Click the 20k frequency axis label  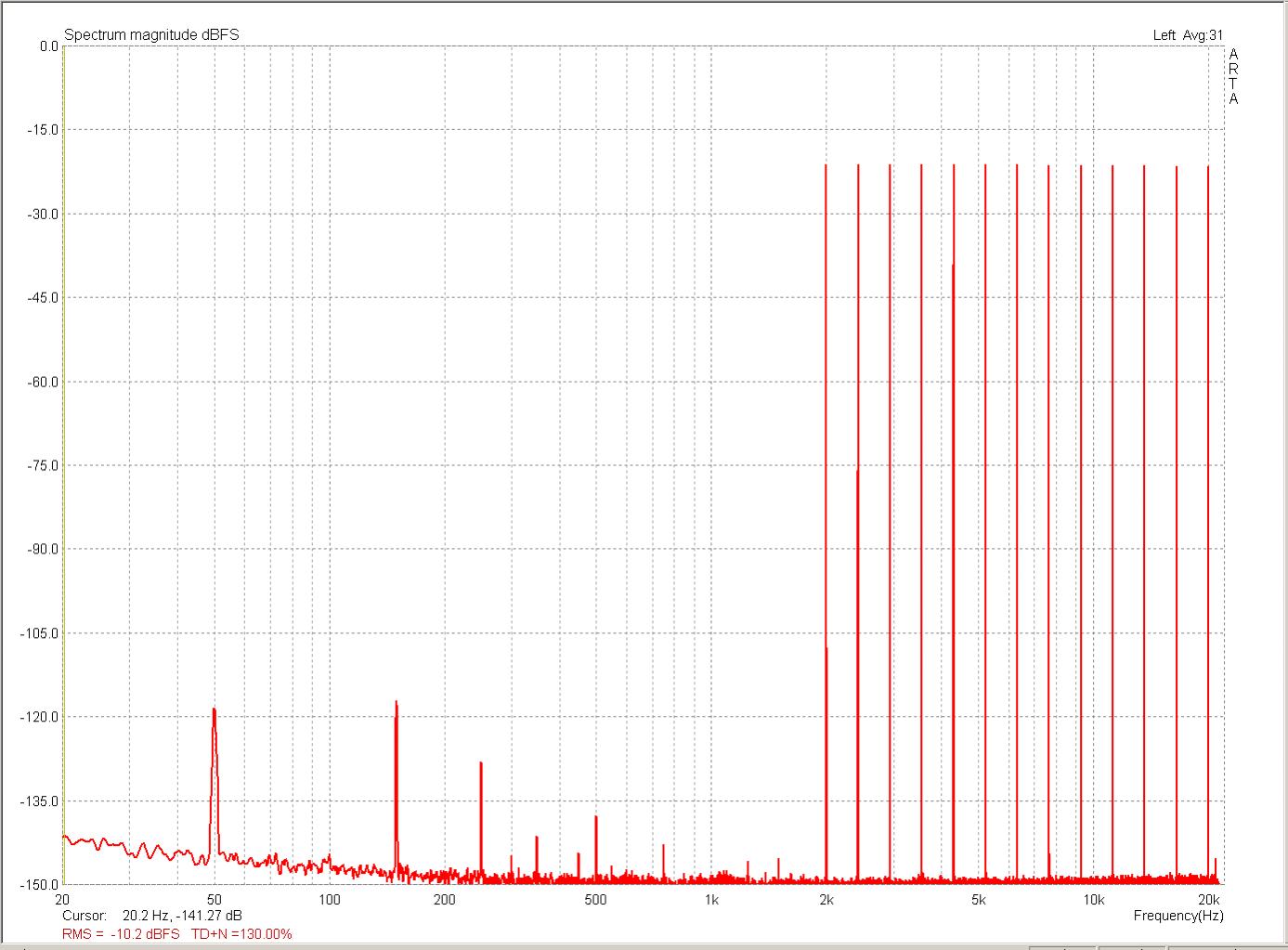pos(1208,899)
